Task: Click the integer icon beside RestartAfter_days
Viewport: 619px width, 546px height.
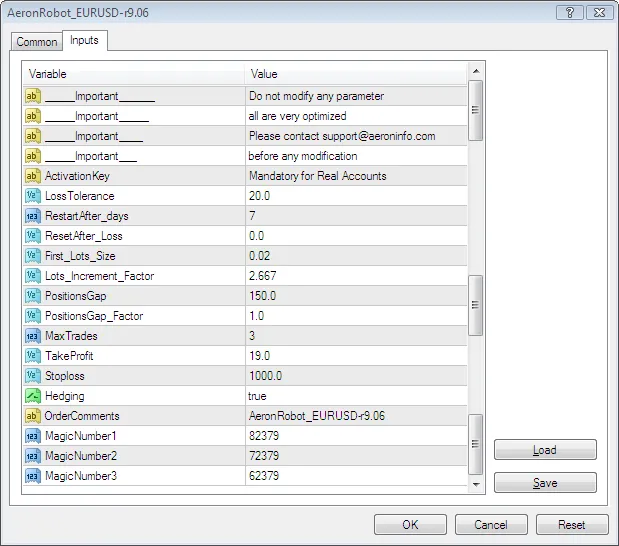Action: pos(33,216)
